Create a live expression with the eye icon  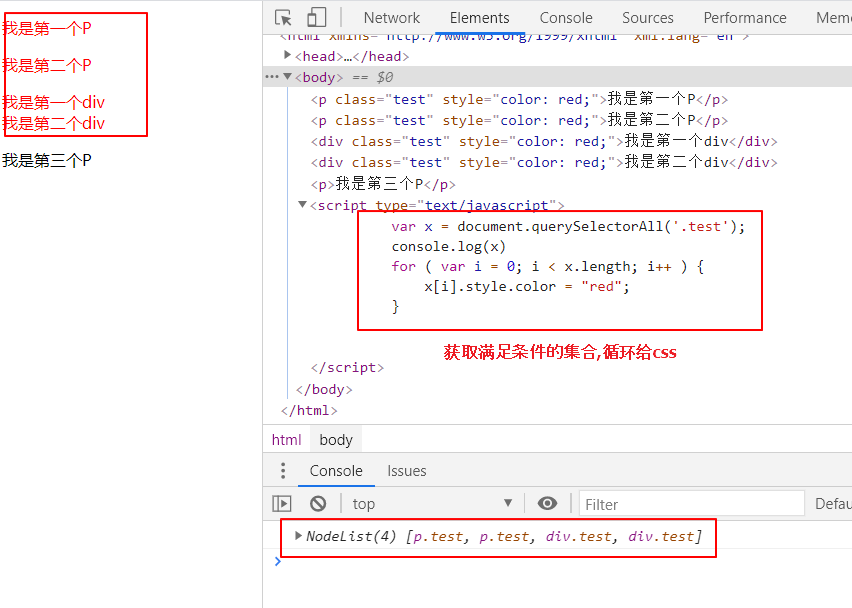pyautogui.click(x=548, y=503)
